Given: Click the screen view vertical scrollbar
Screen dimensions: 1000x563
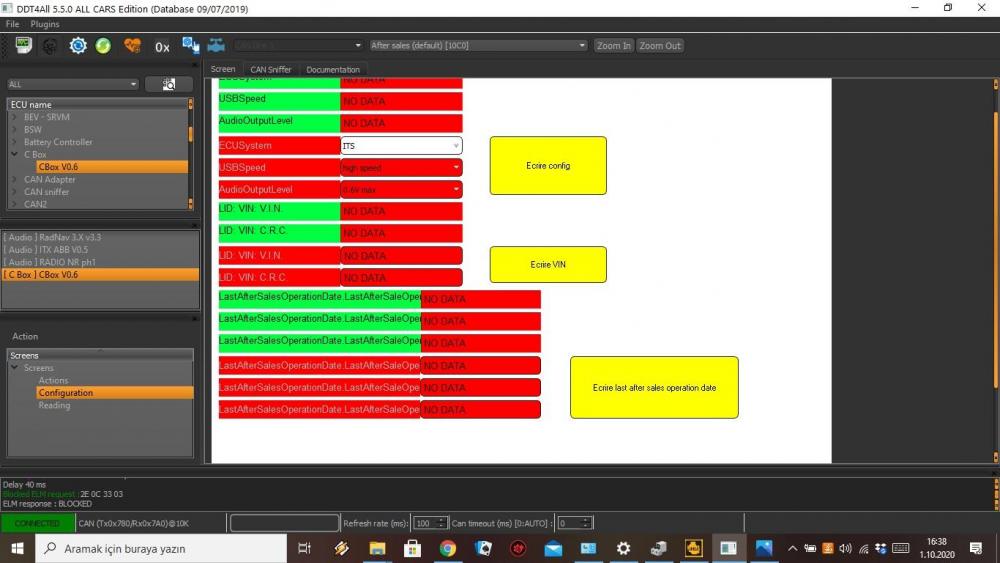Looking at the screenshot, I should tap(996, 271).
